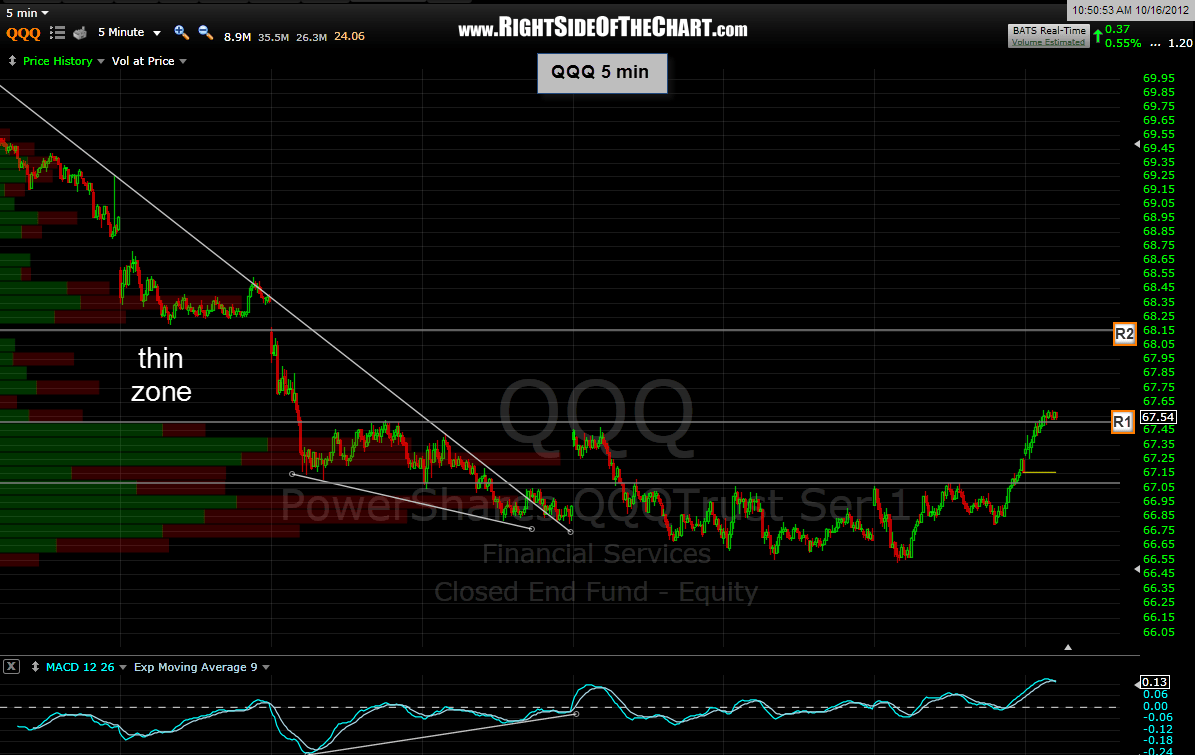Click the -0.24 MACD axis label
Screen dimensions: 1195x755
click(x=1156, y=750)
